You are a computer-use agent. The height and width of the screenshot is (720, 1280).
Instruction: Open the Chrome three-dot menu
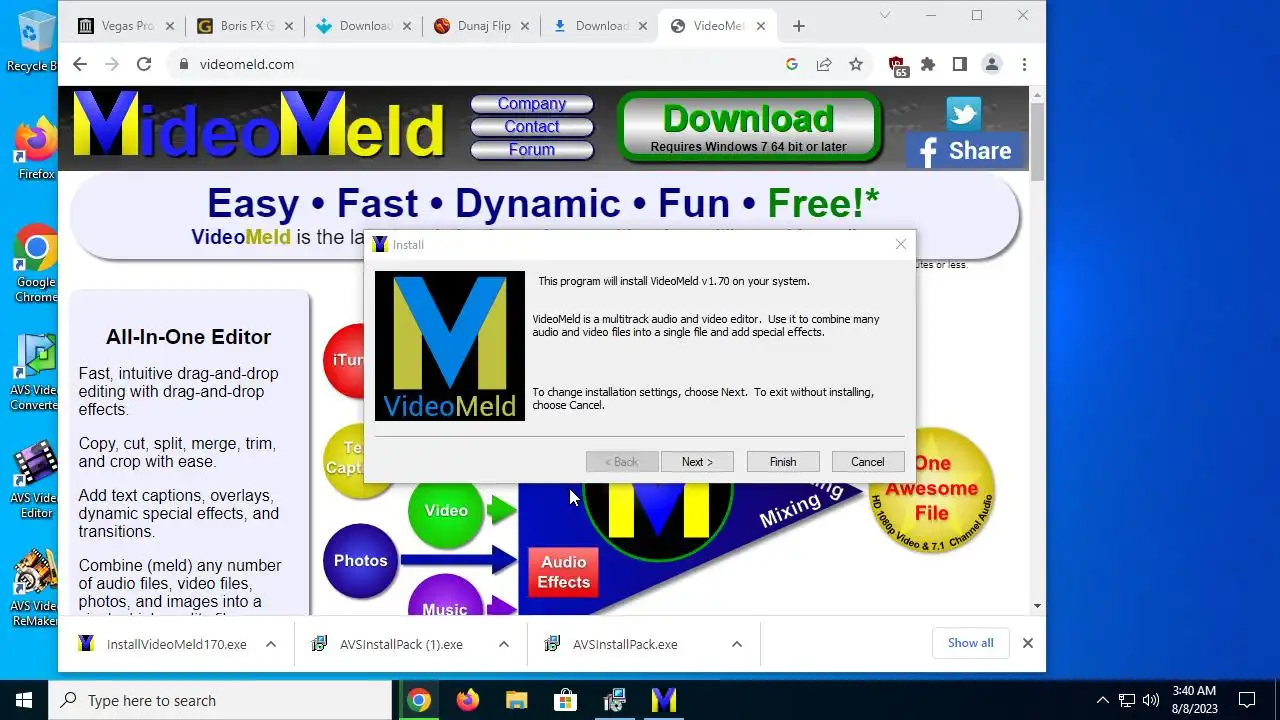pyautogui.click(x=1024, y=64)
